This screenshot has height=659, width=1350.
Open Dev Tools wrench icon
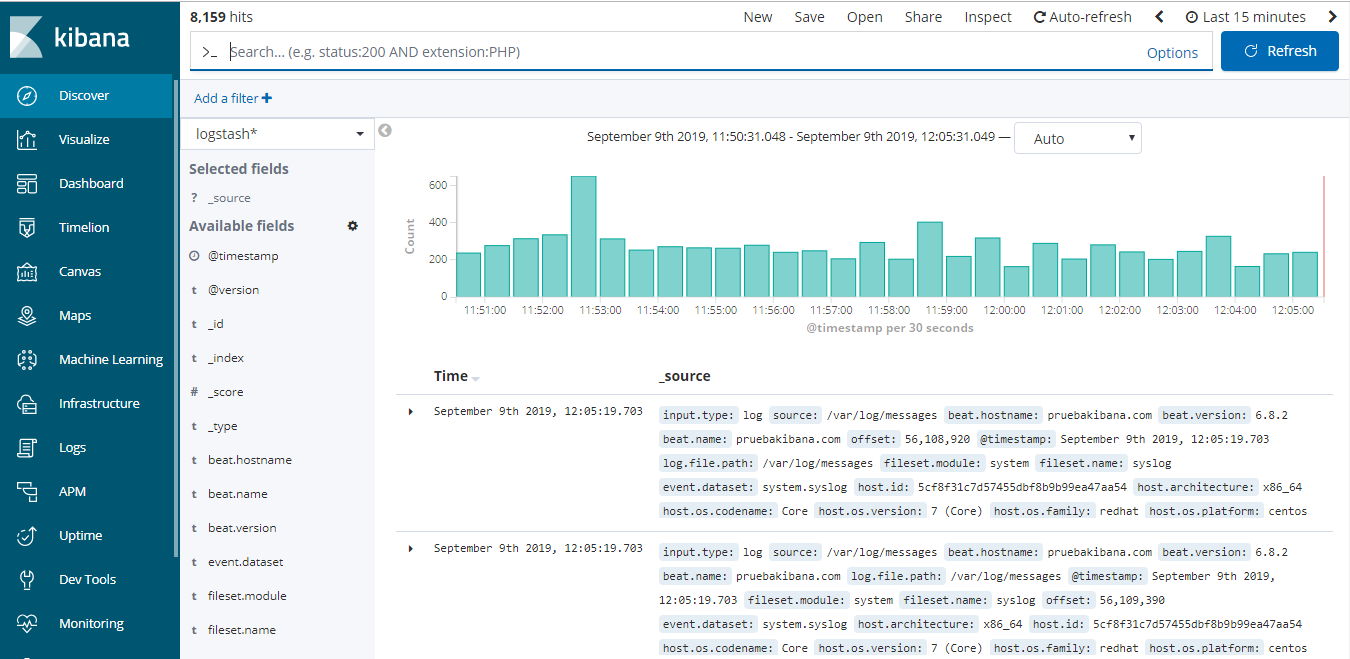pyautogui.click(x=27, y=580)
